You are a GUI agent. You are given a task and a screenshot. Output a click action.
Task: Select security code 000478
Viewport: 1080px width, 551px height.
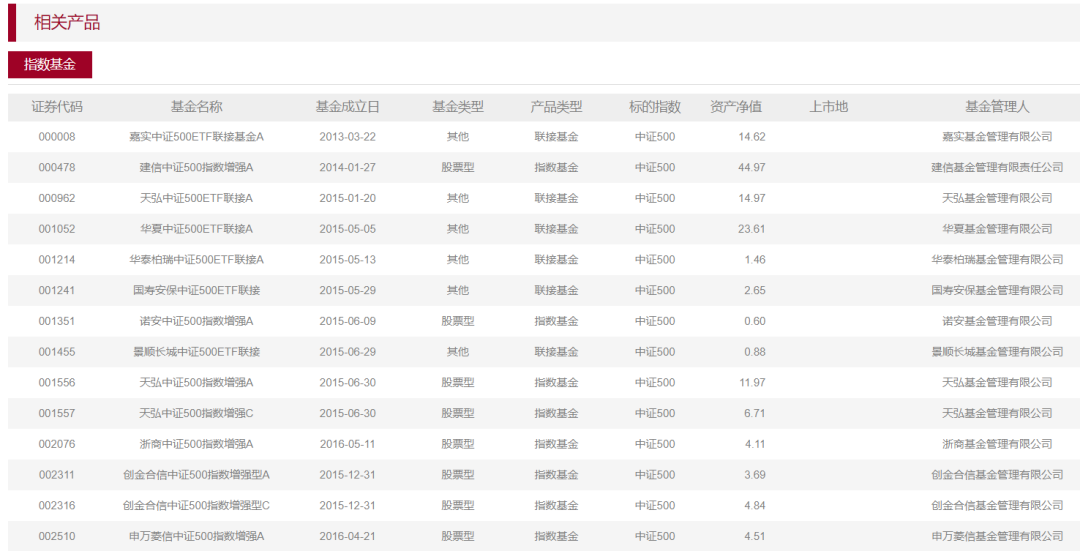tap(57, 167)
